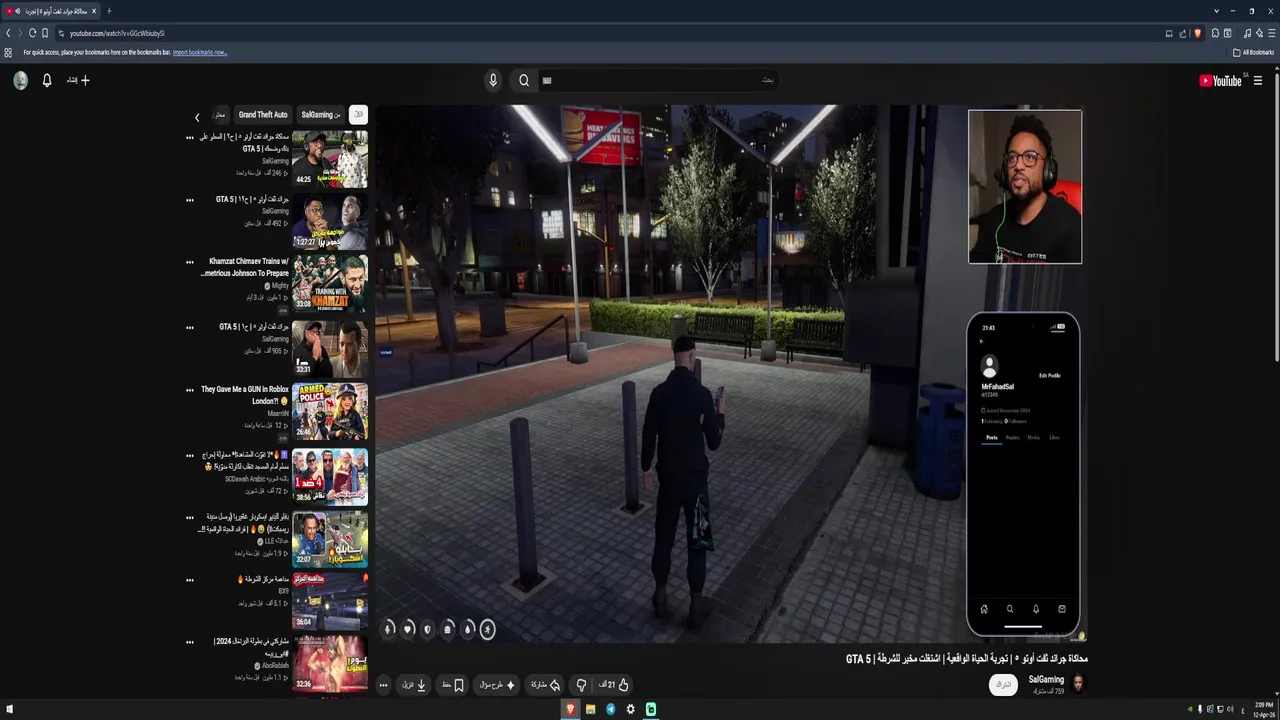This screenshot has height=720, width=1280.
Task: Open tab search chevron in title bar
Action: pos(1217,11)
